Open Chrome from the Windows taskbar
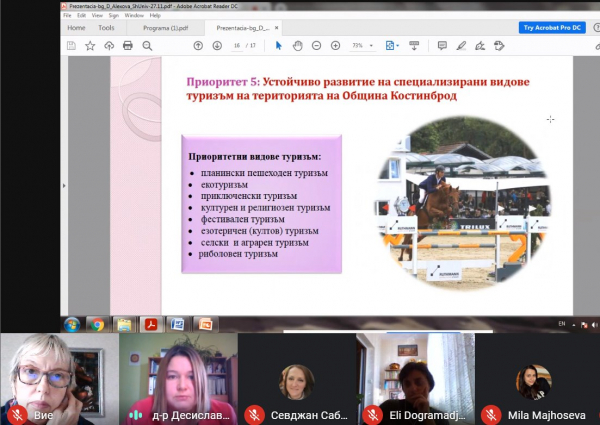The image size is (600, 425). (96, 324)
